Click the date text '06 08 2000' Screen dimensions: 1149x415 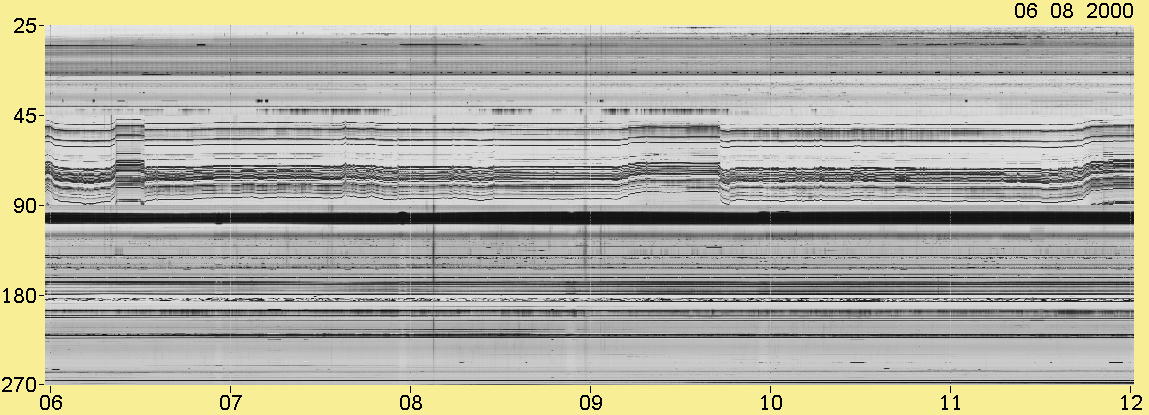coord(1073,11)
